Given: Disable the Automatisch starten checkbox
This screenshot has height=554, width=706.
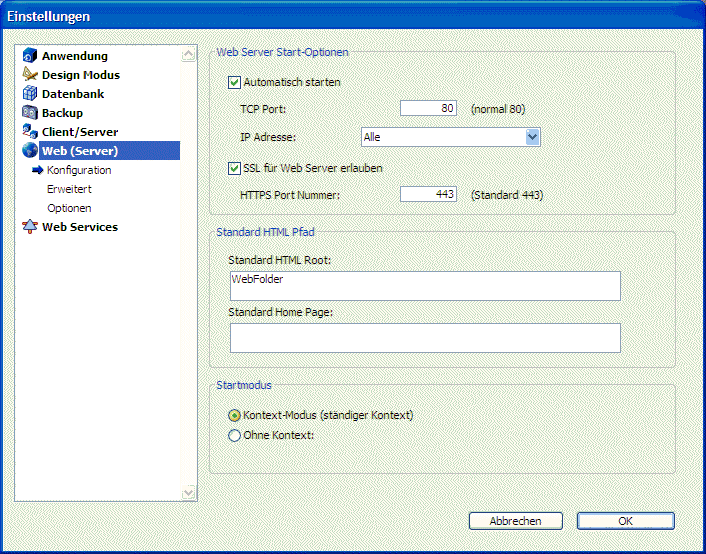Looking at the screenshot, I should pyautogui.click(x=235, y=82).
